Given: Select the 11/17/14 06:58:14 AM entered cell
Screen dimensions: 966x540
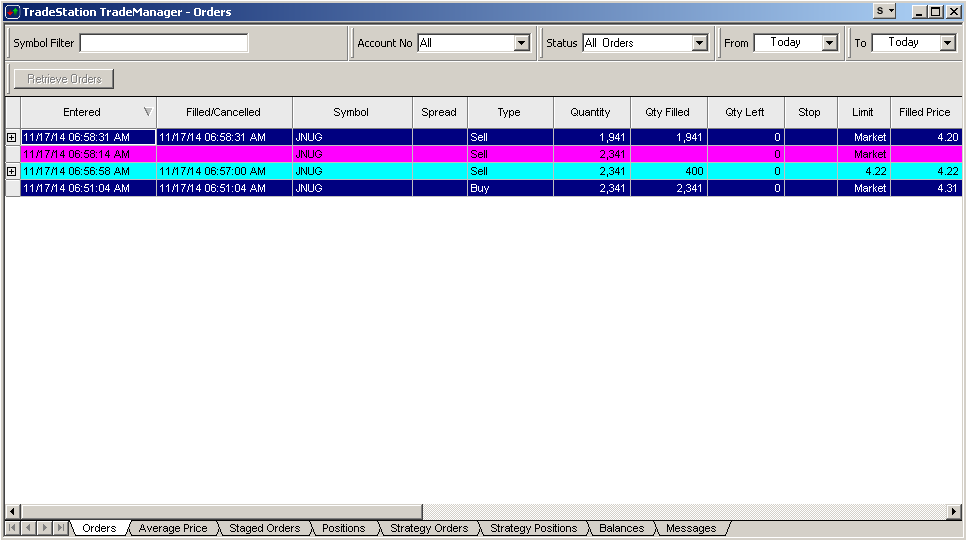Looking at the screenshot, I should [89, 154].
